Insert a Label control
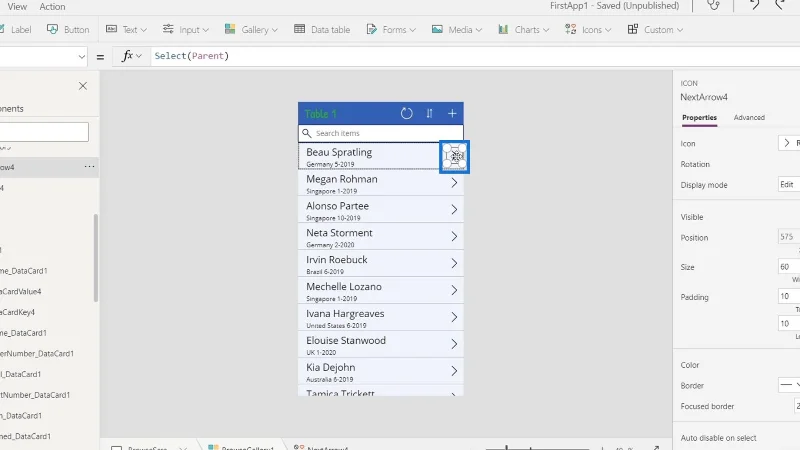 15,30
